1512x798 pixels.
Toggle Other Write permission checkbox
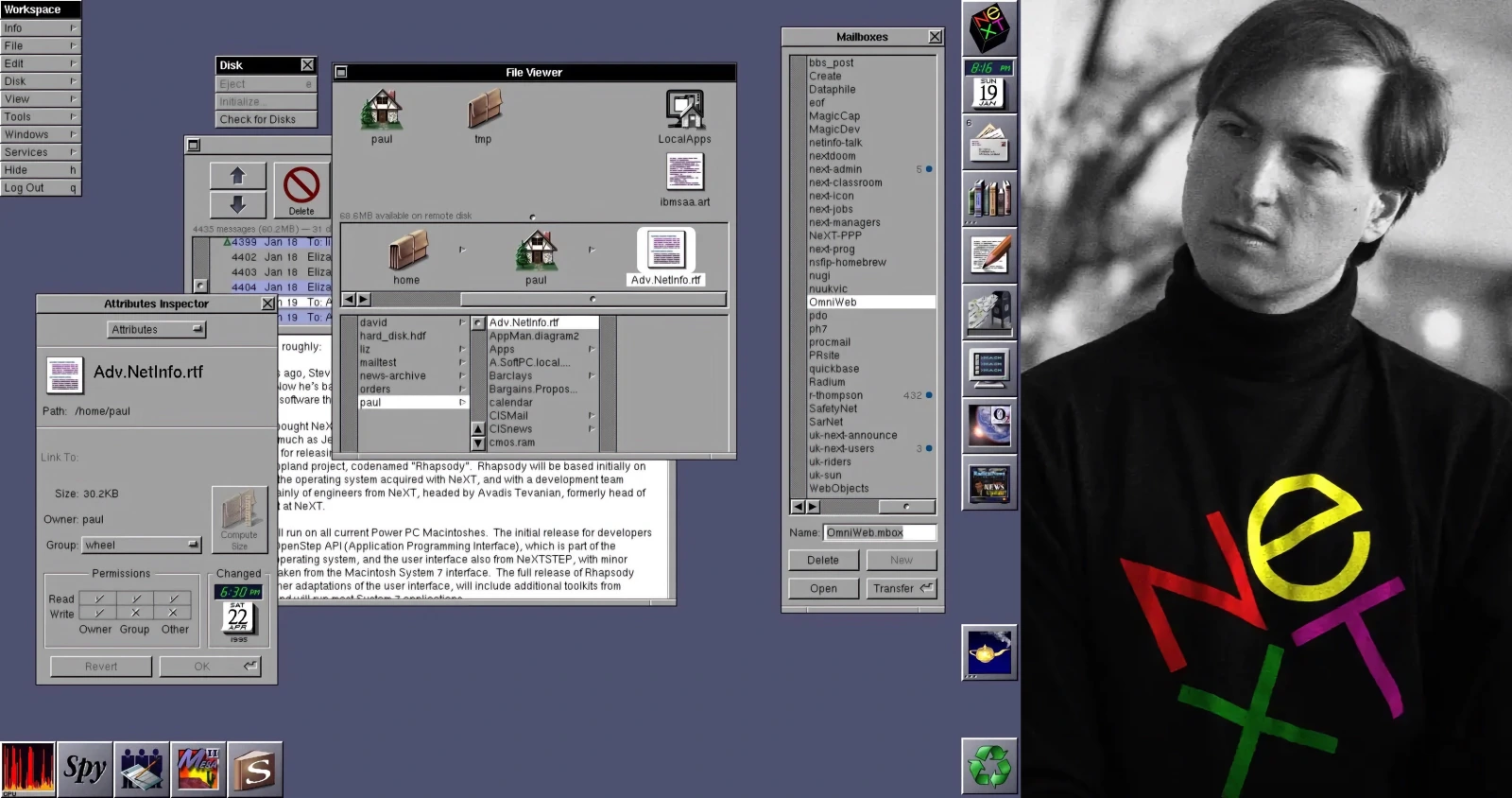(x=173, y=613)
